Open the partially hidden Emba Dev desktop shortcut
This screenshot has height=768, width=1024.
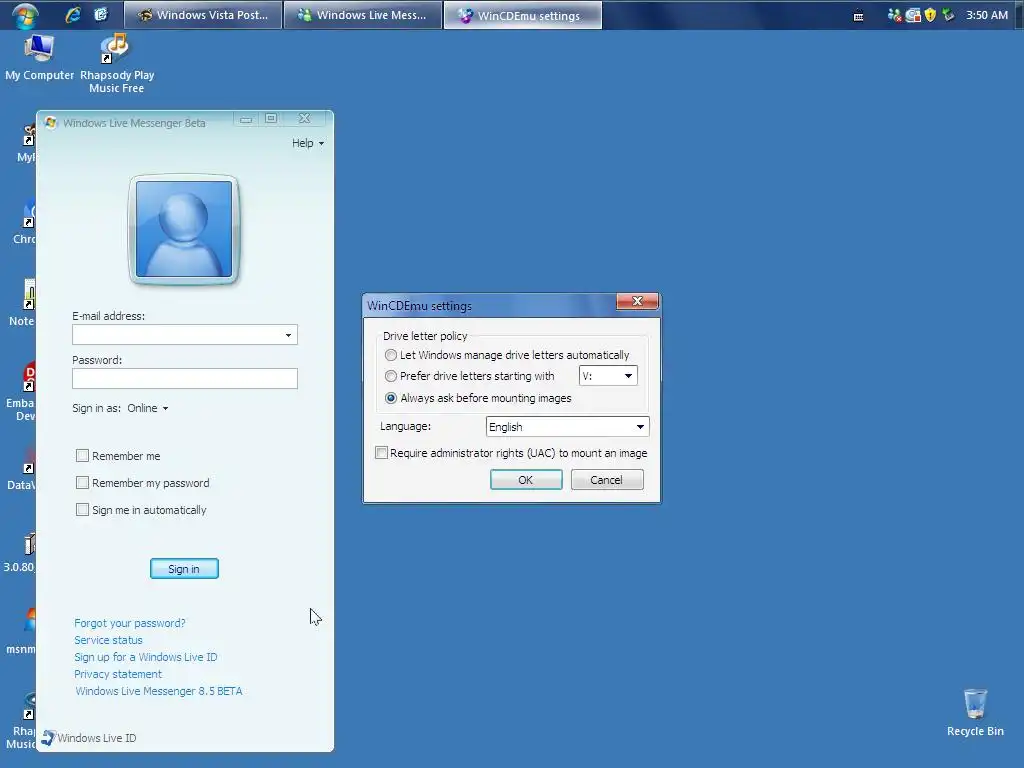click(x=22, y=392)
